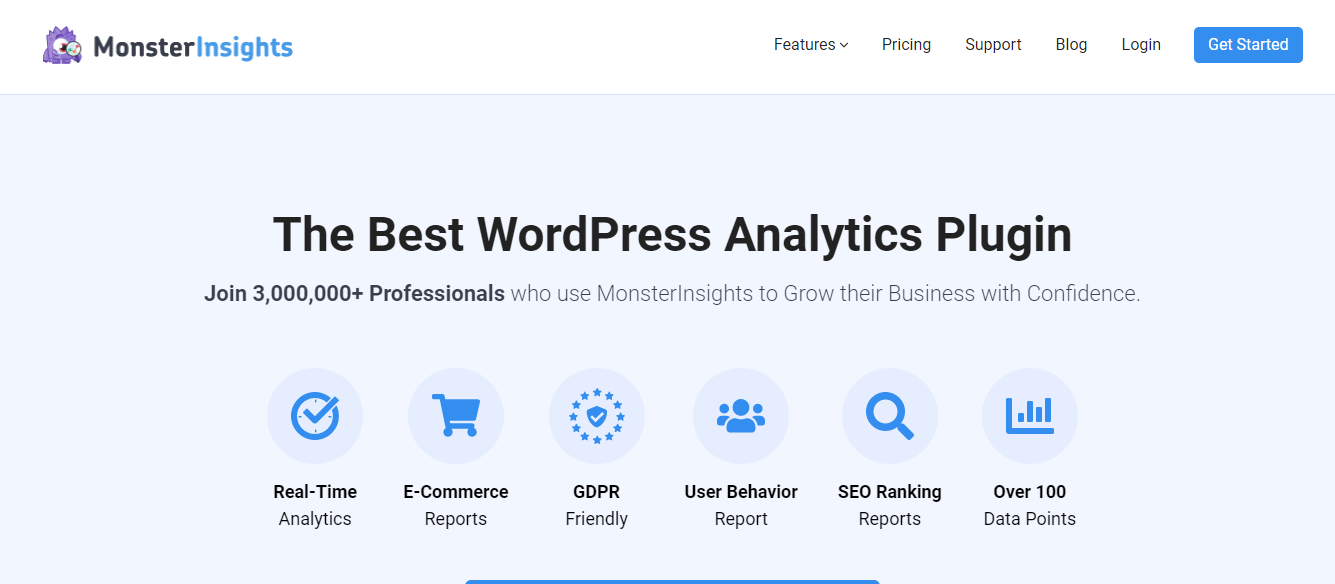Open the Pricing page
Image resolution: width=1335 pixels, height=584 pixels.
(x=906, y=44)
